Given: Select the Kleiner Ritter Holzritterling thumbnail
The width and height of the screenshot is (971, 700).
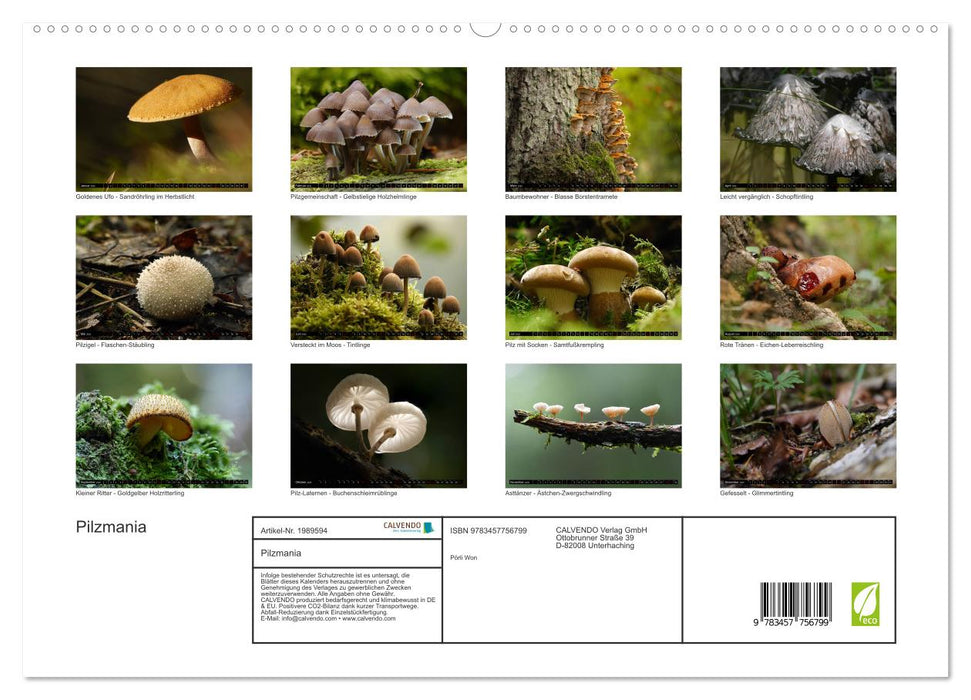Looking at the screenshot, I should (x=165, y=424).
